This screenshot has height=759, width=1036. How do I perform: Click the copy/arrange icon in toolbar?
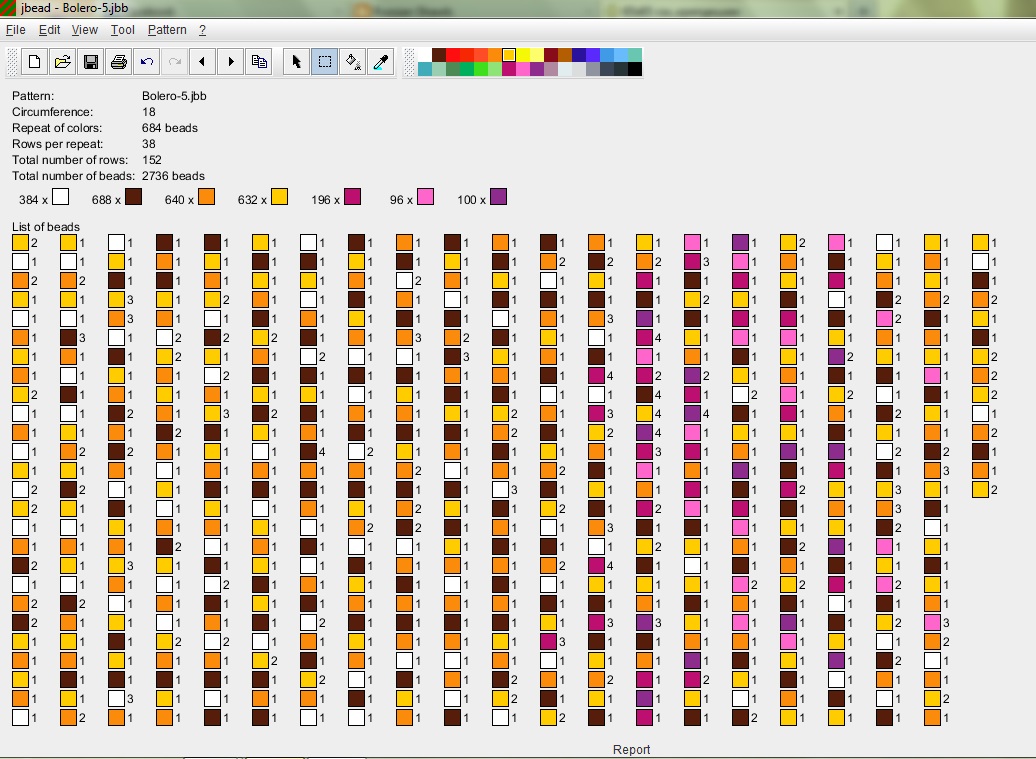[259, 62]
